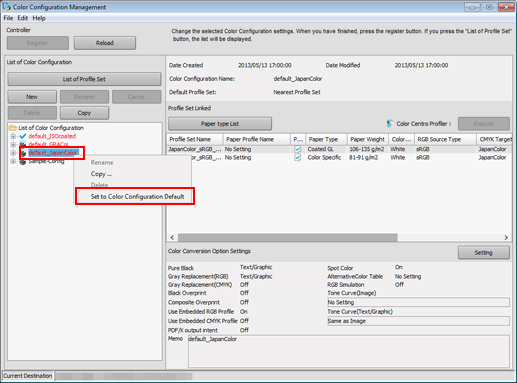The height and width of the screenshot is (383, 517).
Task: Click the greyed Delete button beside Copy
Action: click(x=32, y=113)
